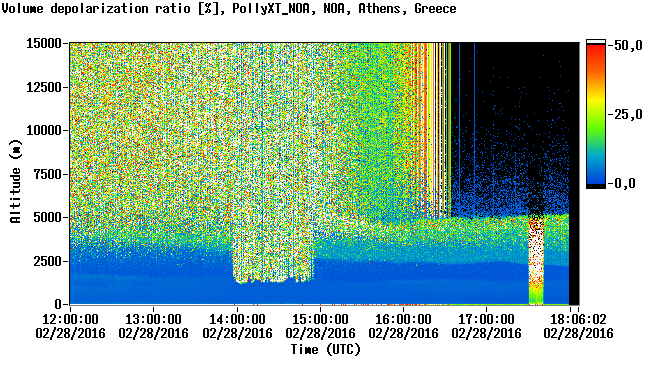Click the 17:00:00 time axis label
This screenshot has height=389, width=665.
point(486,319)
